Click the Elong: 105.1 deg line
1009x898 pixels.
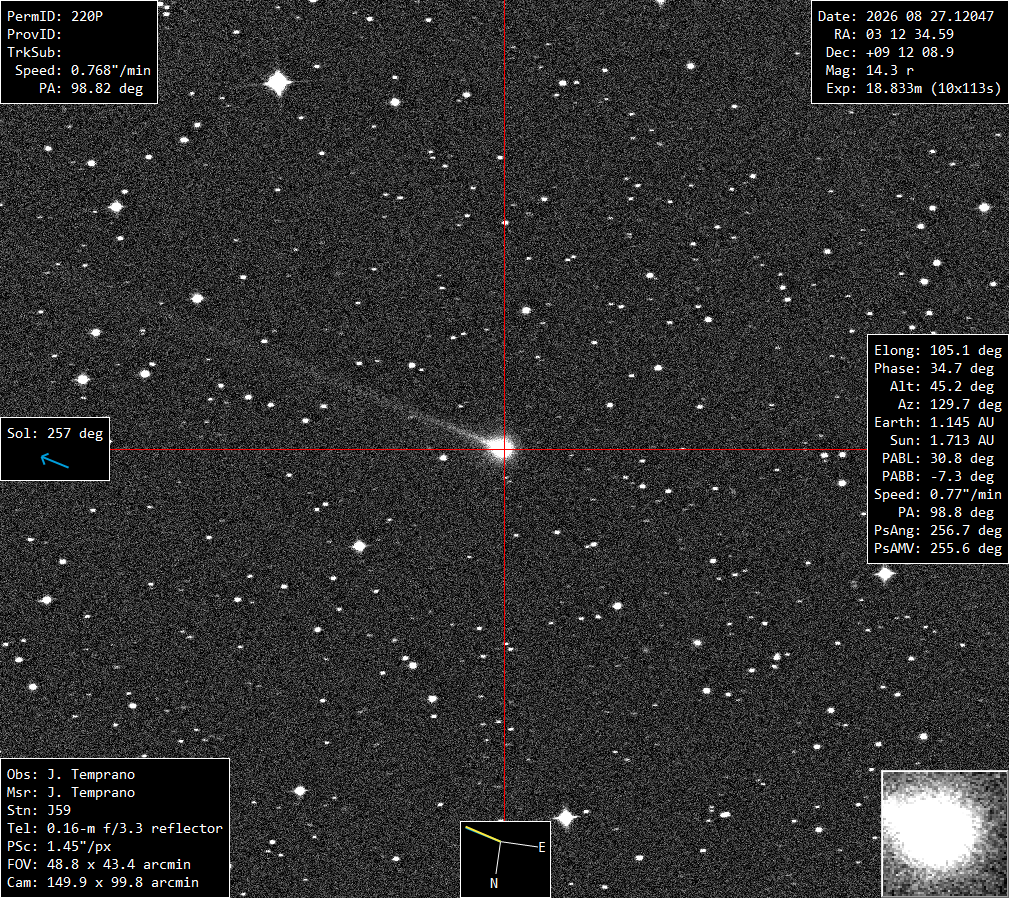coord(938,351)
